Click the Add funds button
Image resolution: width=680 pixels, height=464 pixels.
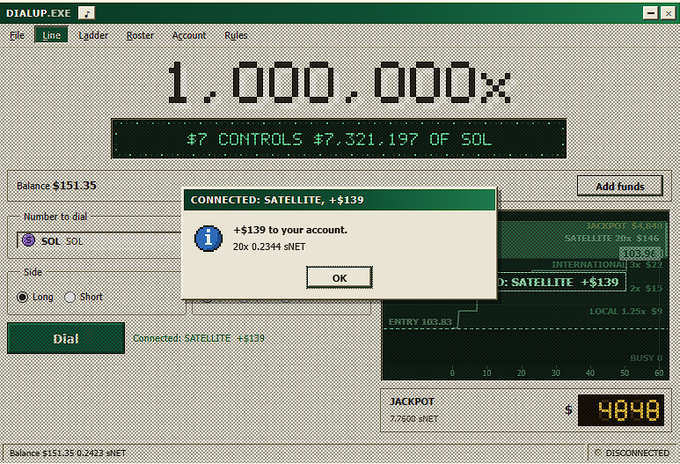[x=620, y=186]
